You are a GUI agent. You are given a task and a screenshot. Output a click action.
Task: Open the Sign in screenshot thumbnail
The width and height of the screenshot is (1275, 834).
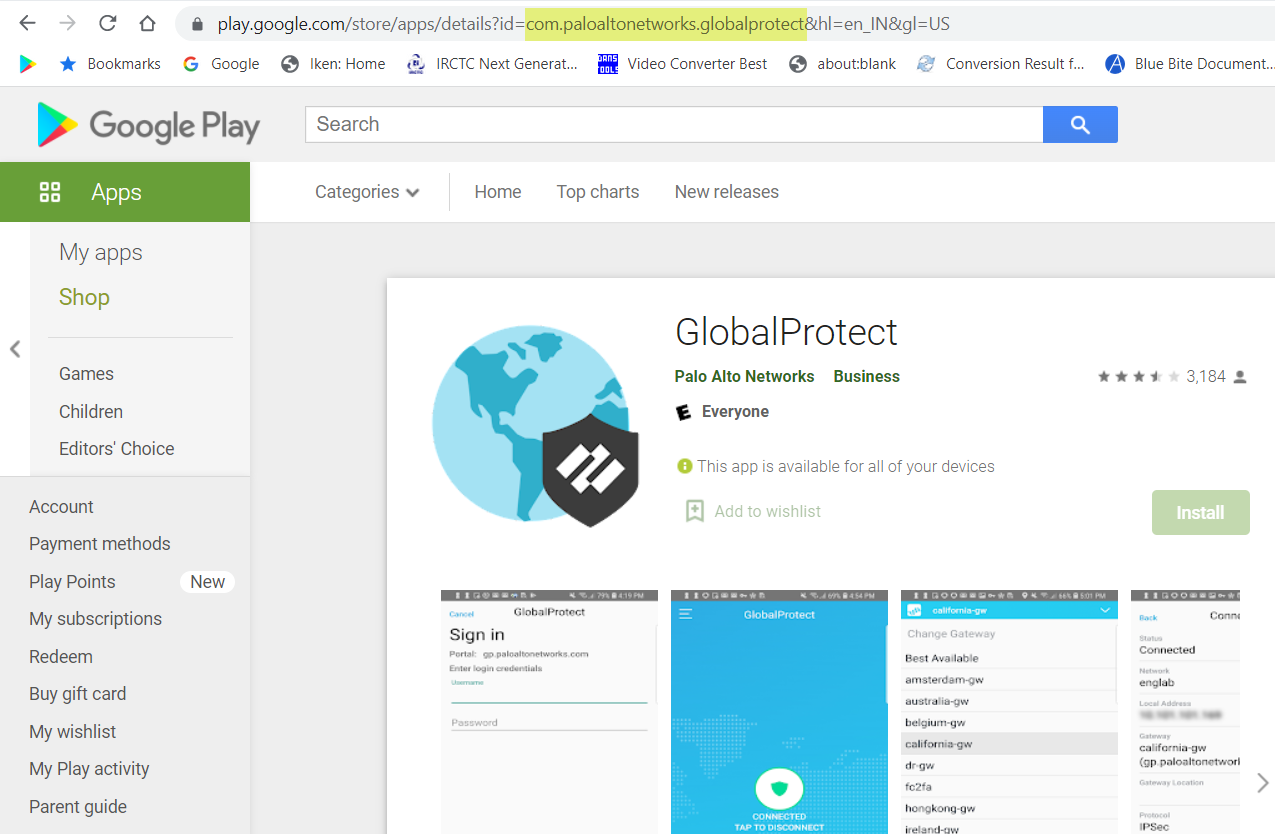(549, 711)
